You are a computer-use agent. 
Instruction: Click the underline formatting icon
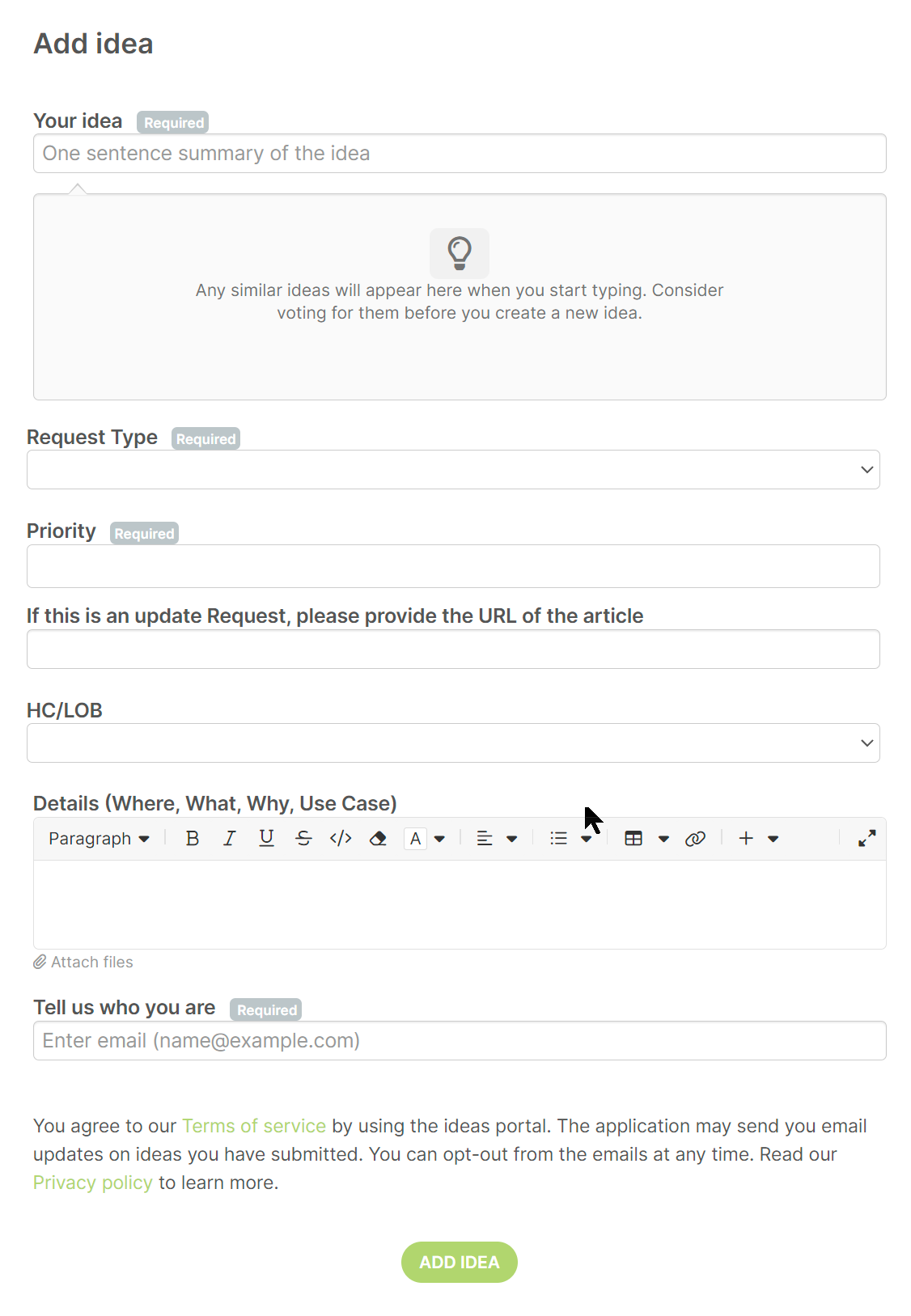(x=266, y=839)
